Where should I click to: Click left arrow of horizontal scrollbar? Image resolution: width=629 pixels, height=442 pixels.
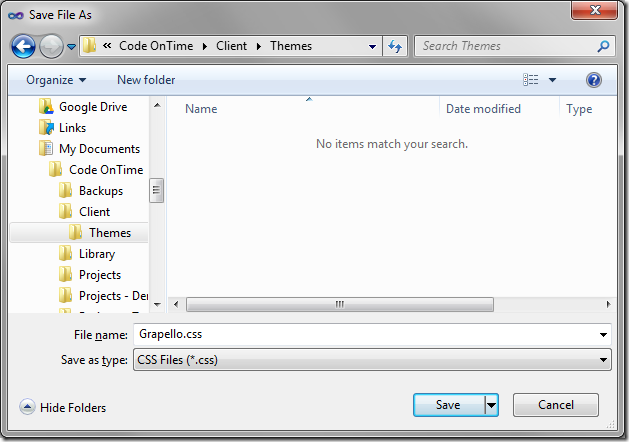(176, 304)
